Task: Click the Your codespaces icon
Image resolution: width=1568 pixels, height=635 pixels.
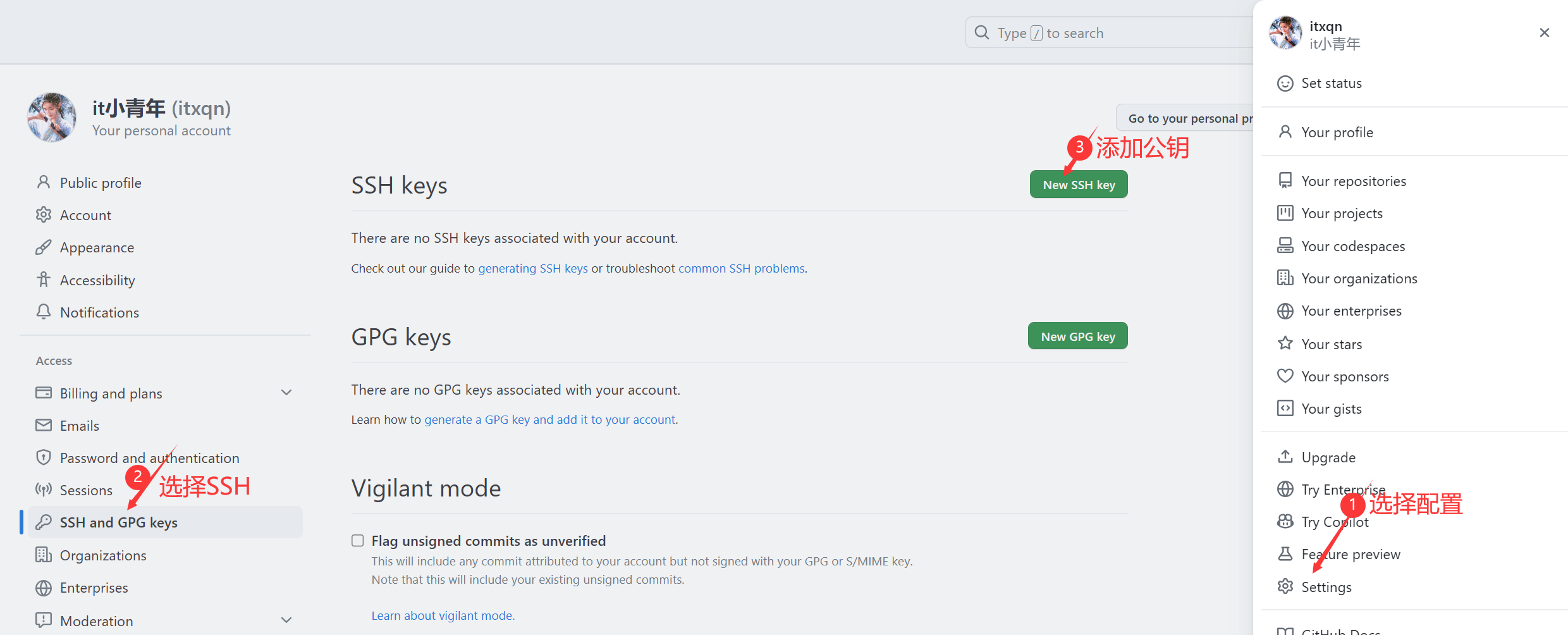Action: pos(1285,245)
